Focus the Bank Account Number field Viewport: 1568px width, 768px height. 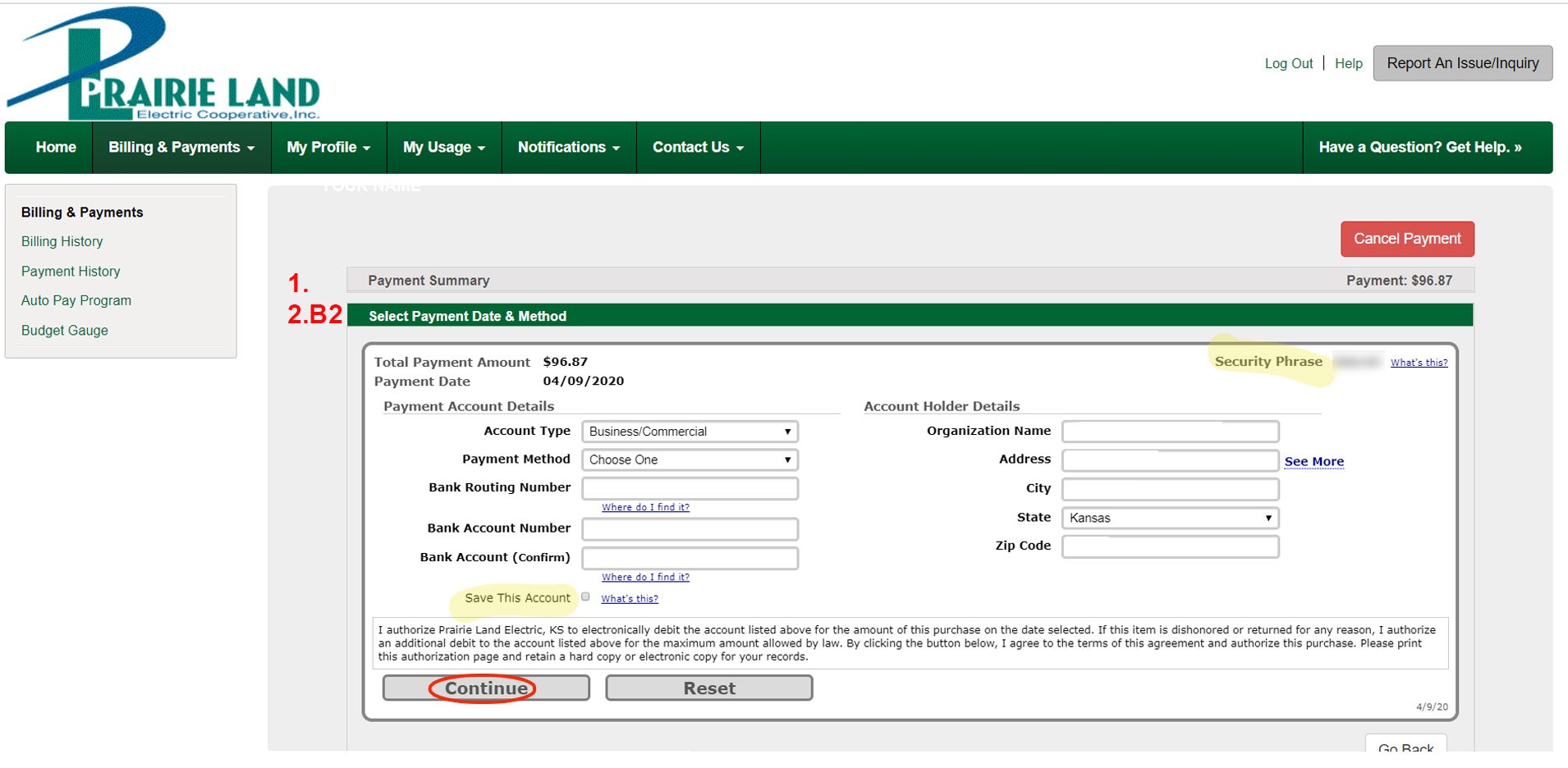[x=690, y=529]
